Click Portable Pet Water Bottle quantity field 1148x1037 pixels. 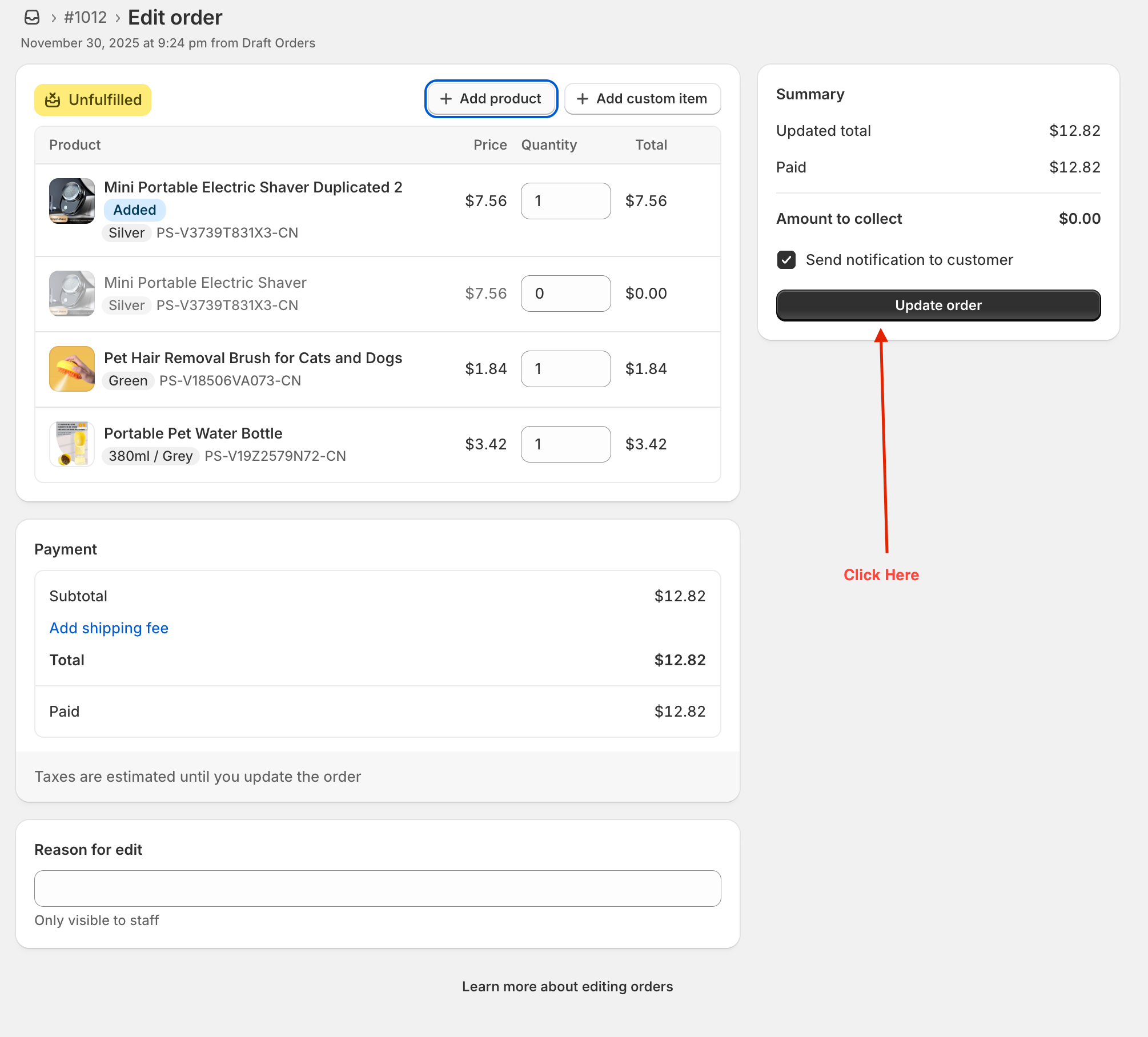point(565,444)
